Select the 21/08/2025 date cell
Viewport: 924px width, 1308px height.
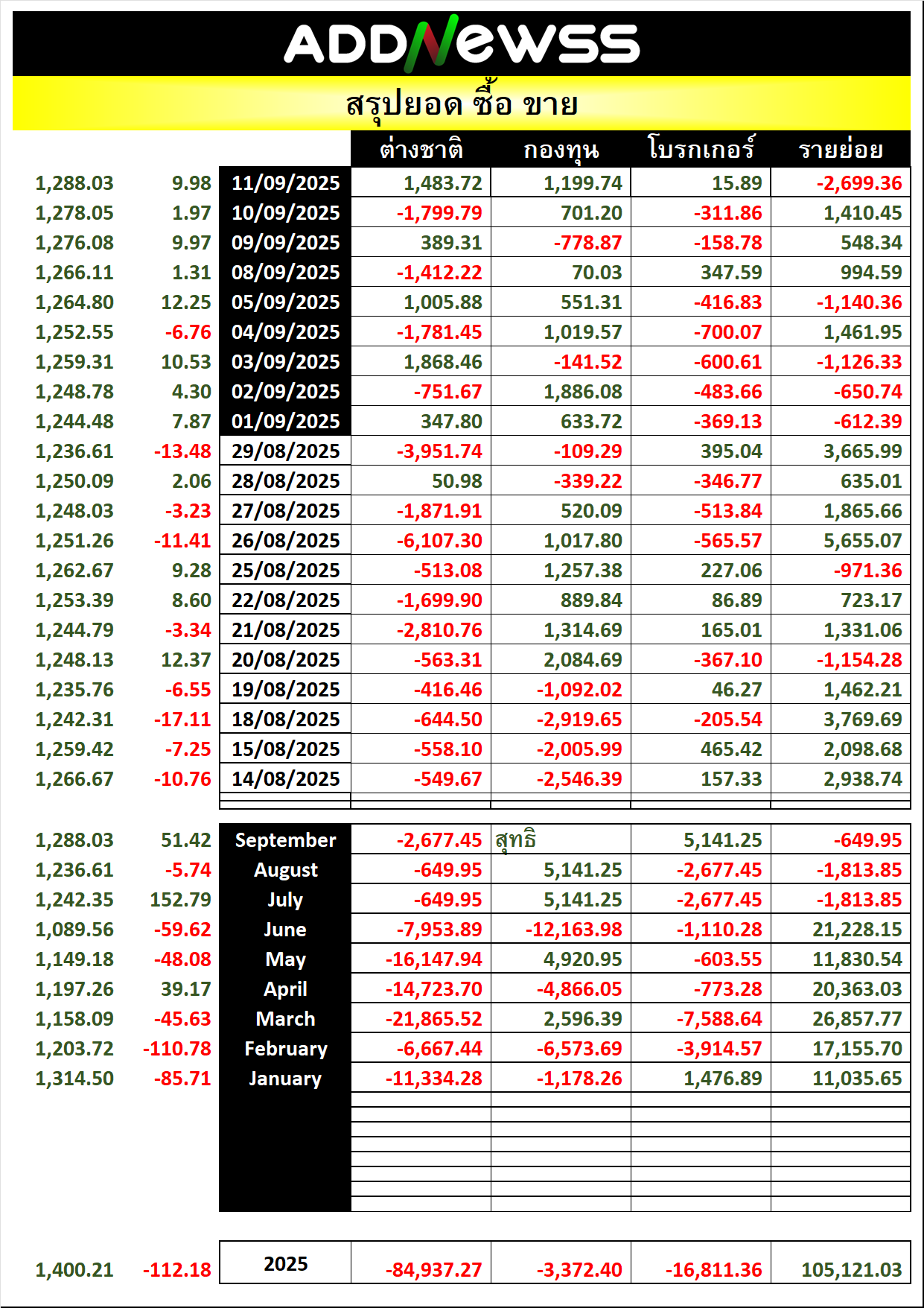285,629
